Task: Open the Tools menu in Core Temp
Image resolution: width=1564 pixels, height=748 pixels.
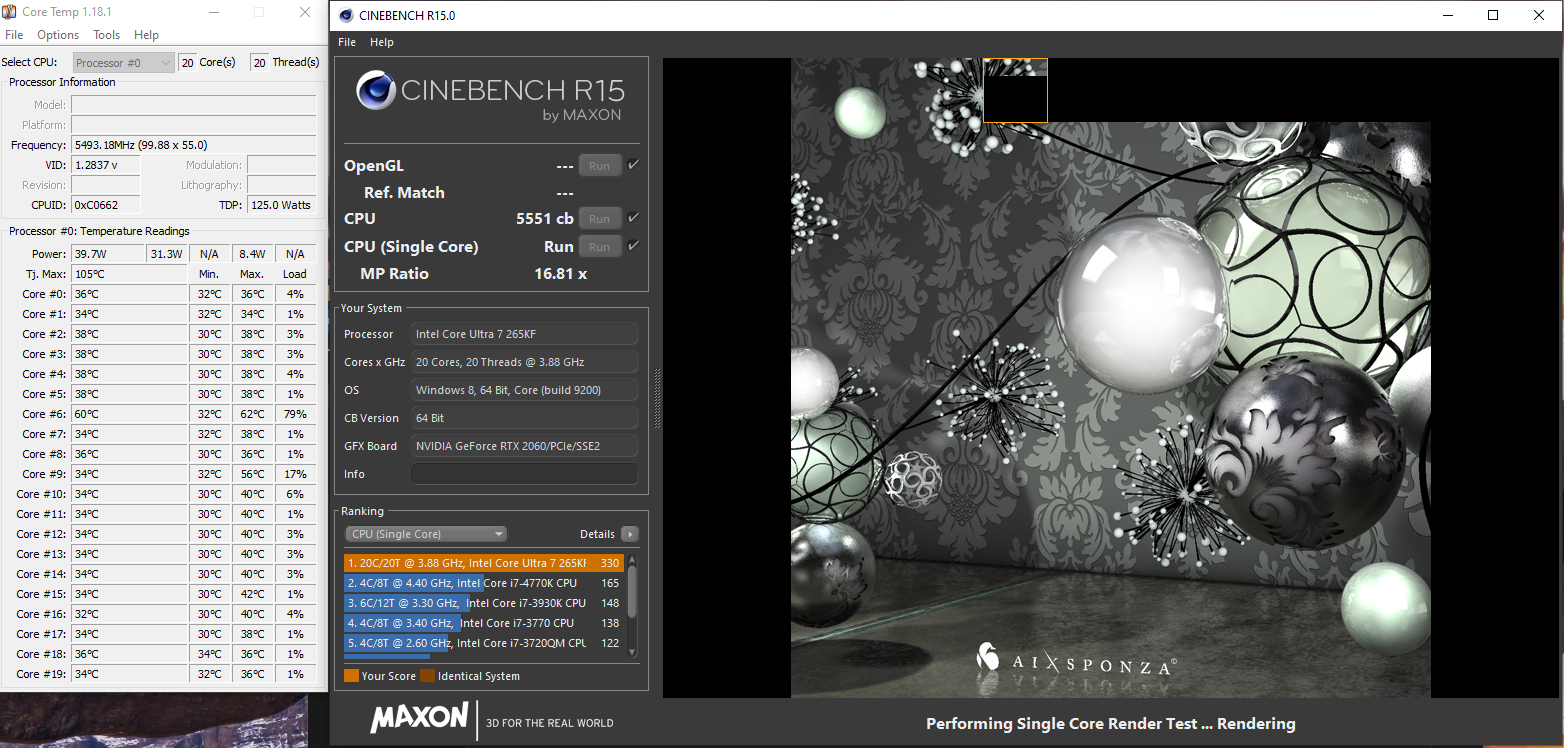Action: tap(107, 35)
